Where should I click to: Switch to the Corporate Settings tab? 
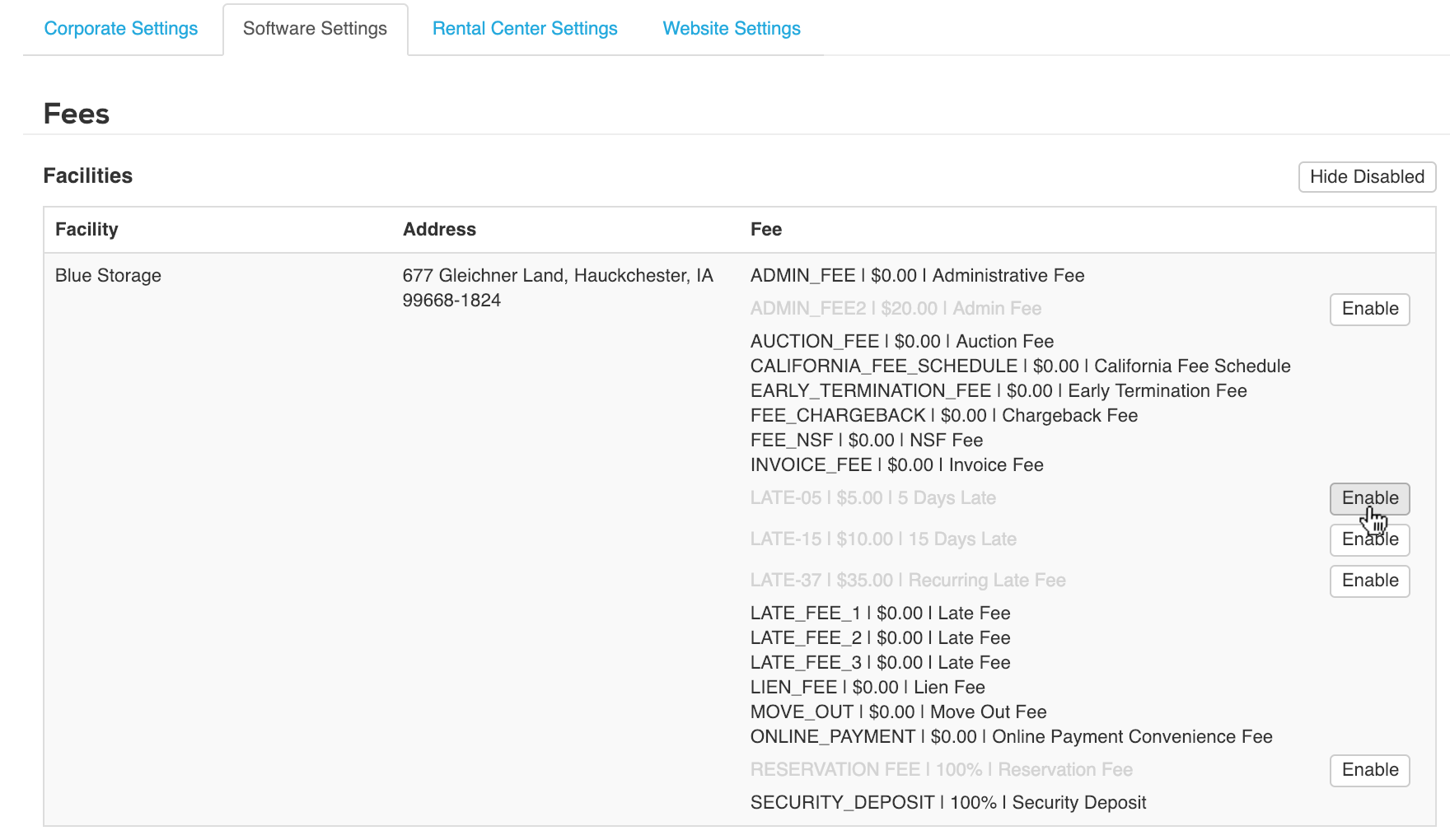click(x=121, y=28)
